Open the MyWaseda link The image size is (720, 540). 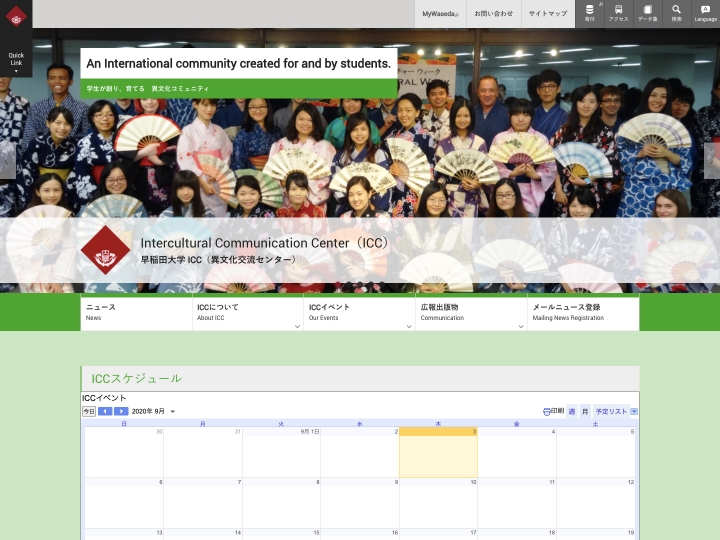point(440,14)
